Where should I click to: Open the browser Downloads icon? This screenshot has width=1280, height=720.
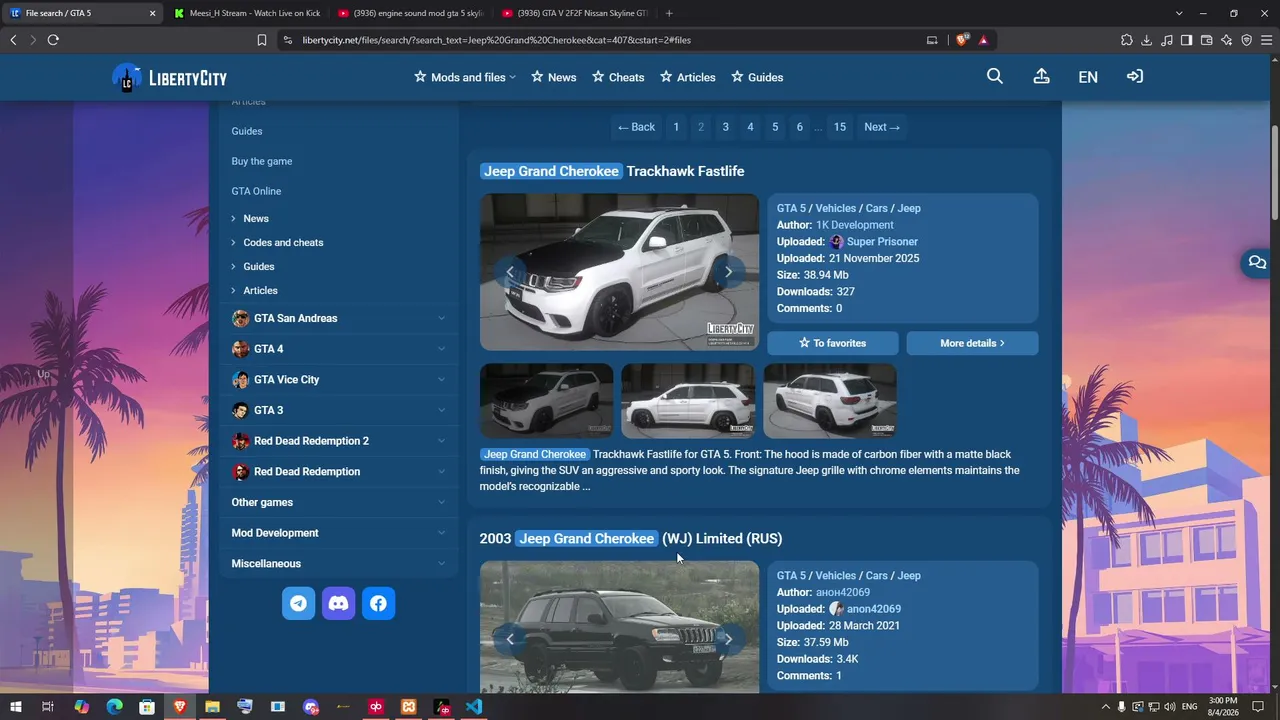pos(1147,40)
